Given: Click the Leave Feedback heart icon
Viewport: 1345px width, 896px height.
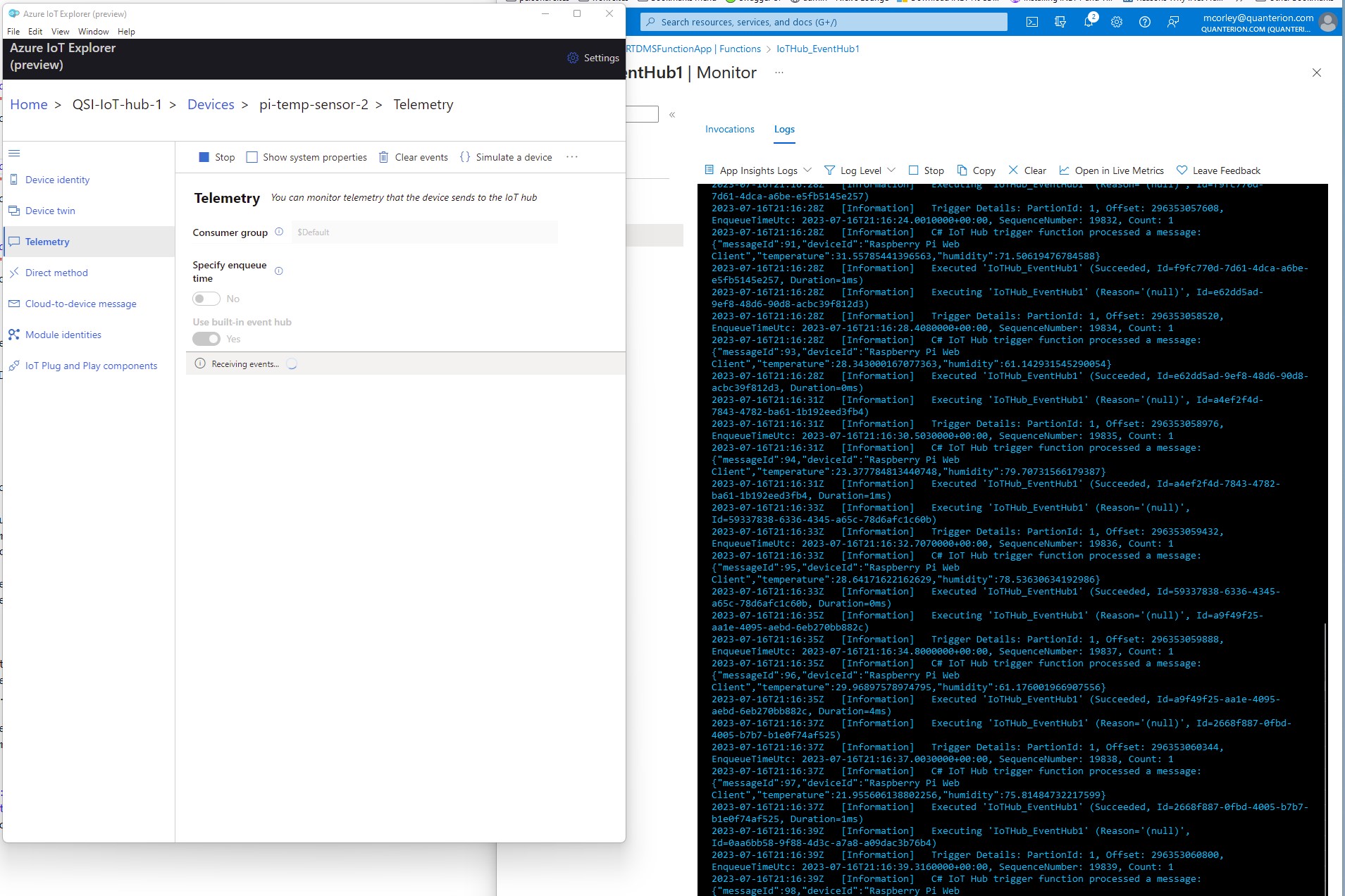Looking at the screenshot, I should click(x=1182, y=170).
